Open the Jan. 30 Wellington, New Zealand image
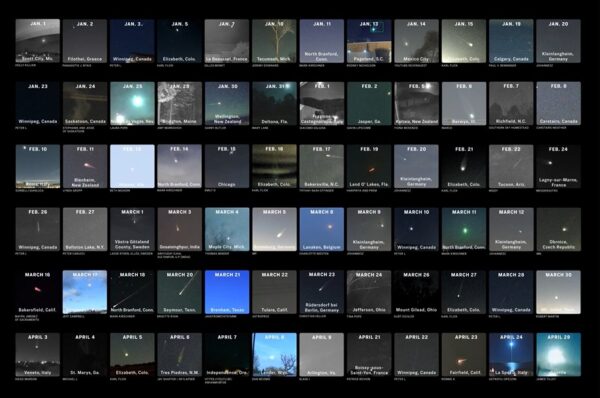This screenshot has width=600, height=398. (x=227, y=103)
